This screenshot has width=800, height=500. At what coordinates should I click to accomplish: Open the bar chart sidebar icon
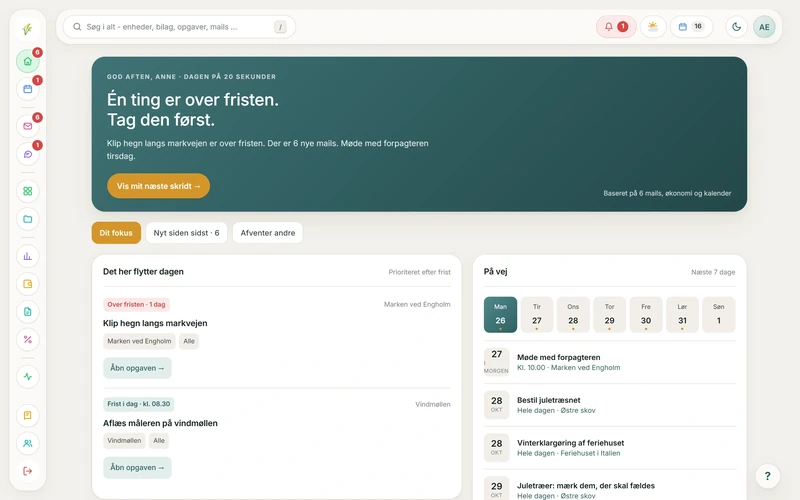(28, 256)
